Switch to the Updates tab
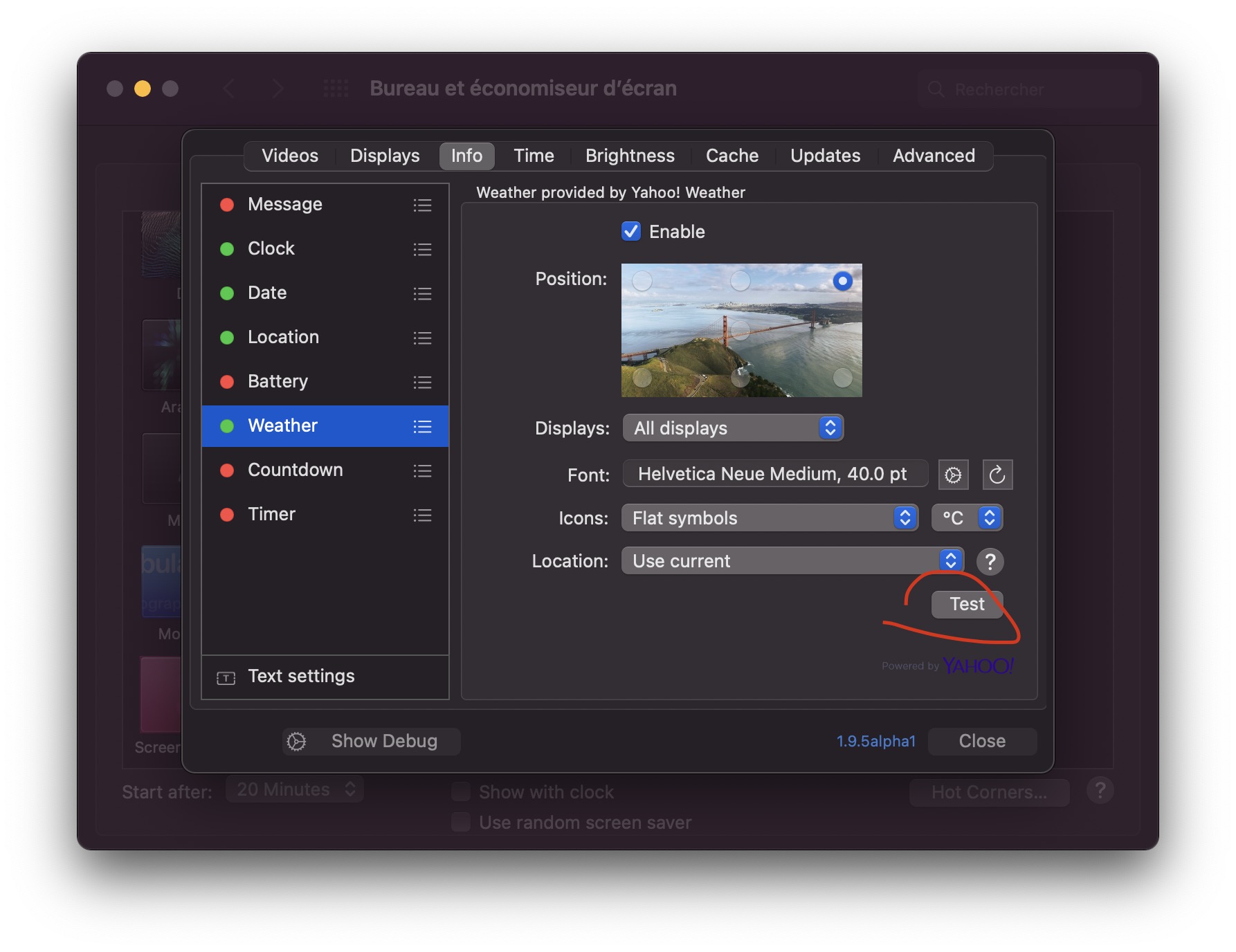 click(826, 156)
